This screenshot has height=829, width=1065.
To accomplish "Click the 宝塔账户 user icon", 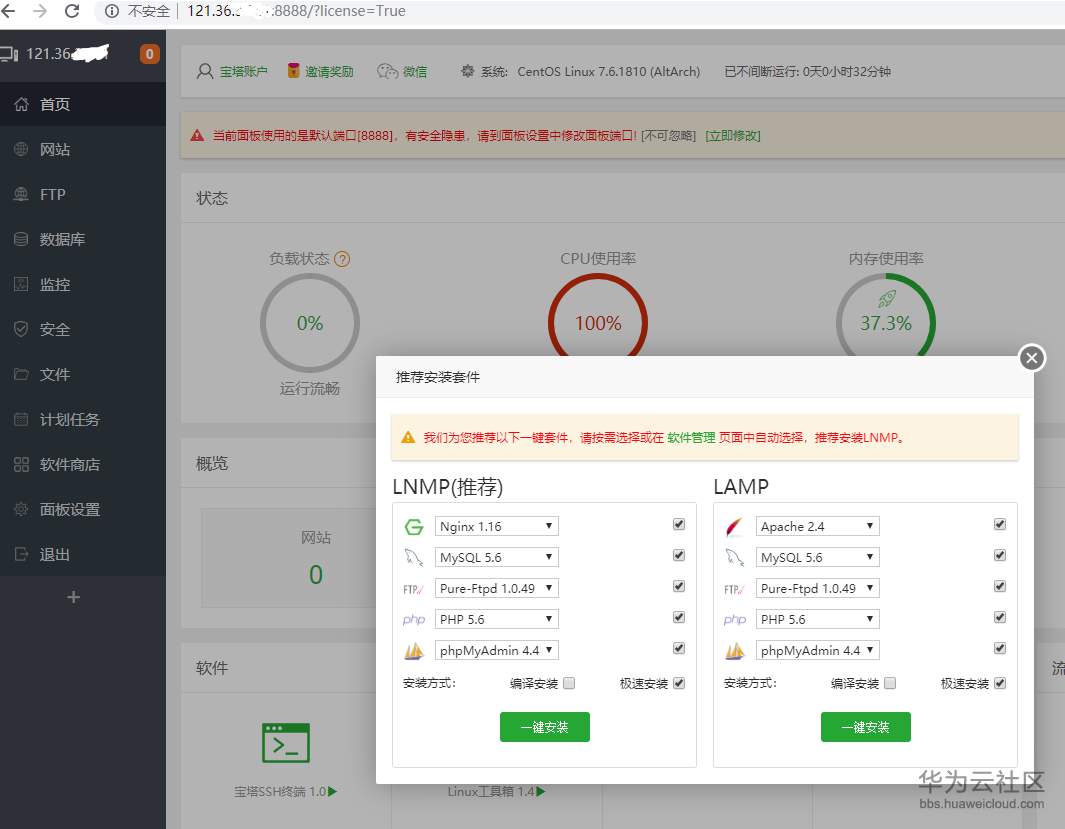I will coord(204,71).
